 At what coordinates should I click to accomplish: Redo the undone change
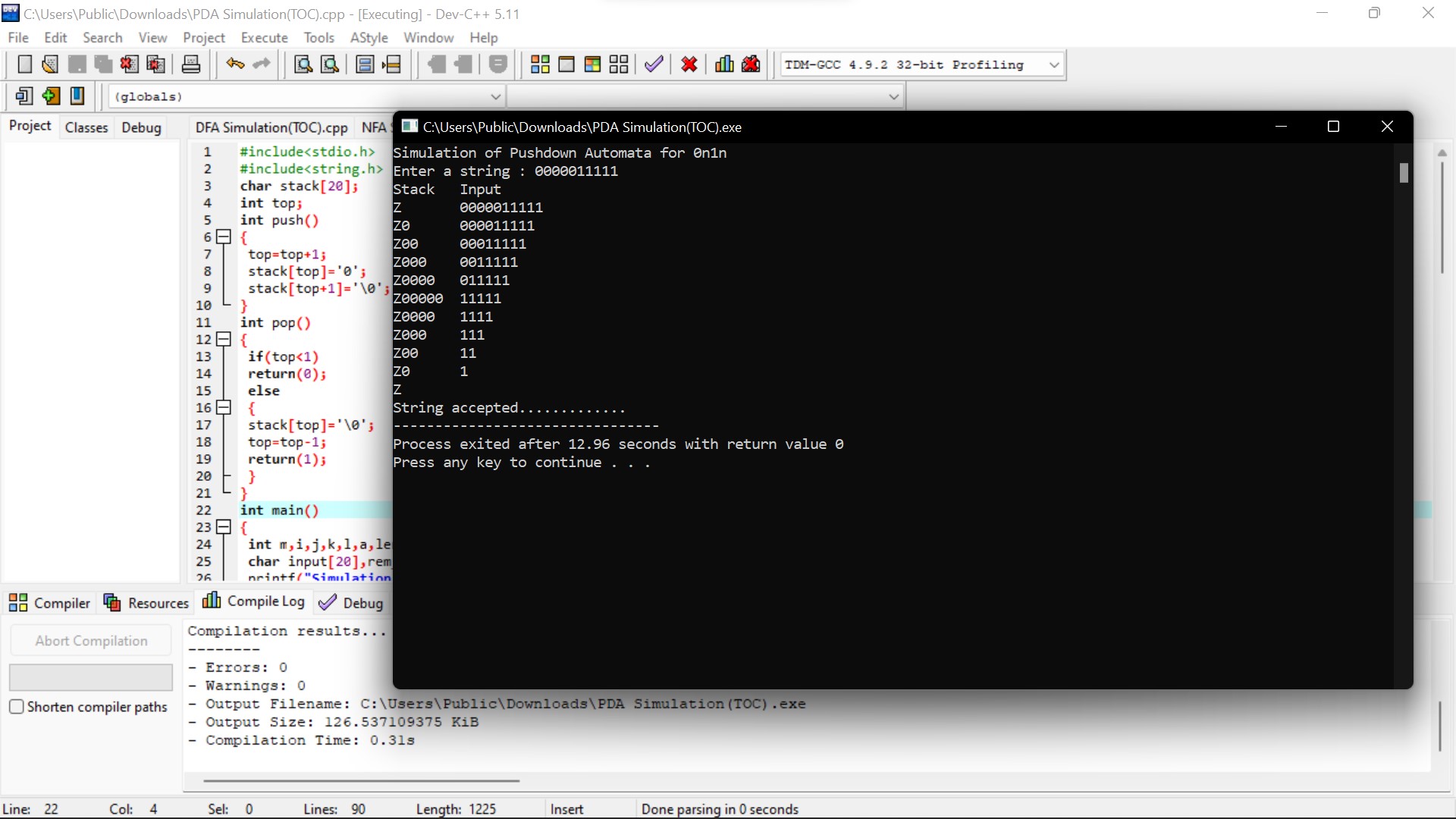pyautogui.click(x=261, y=64)
